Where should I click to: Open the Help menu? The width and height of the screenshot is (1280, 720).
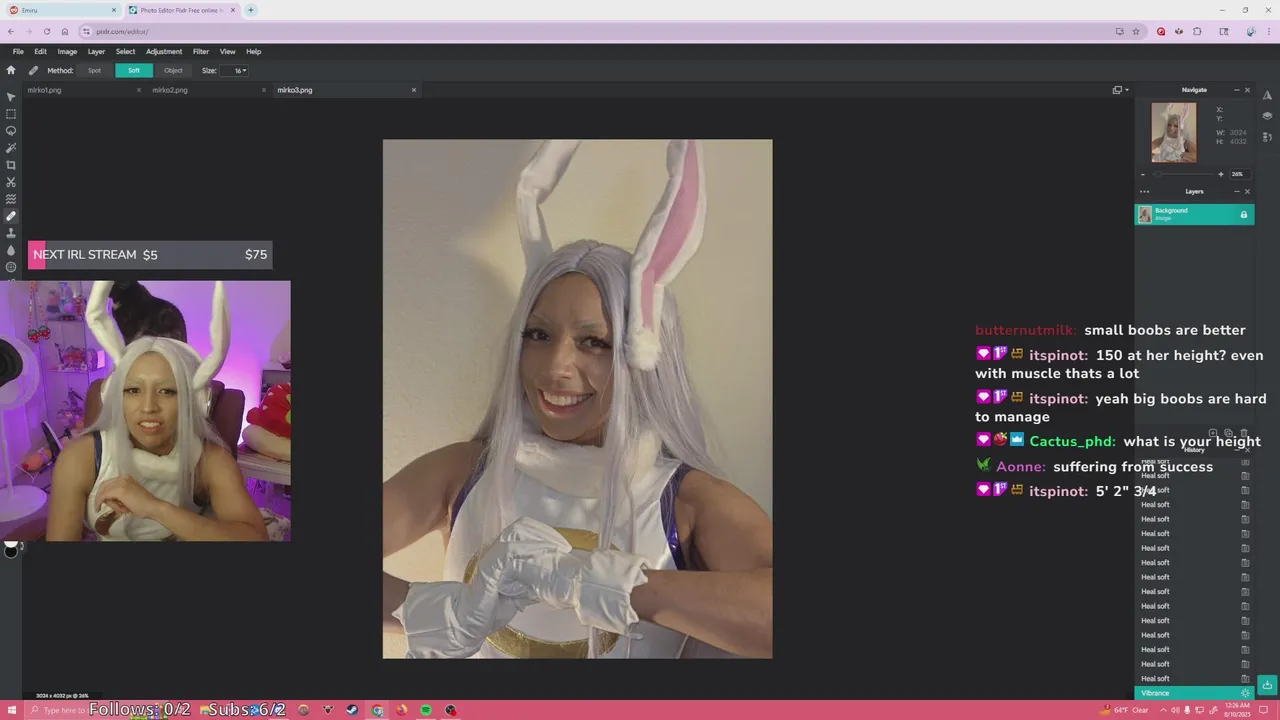tap(254, 51)
